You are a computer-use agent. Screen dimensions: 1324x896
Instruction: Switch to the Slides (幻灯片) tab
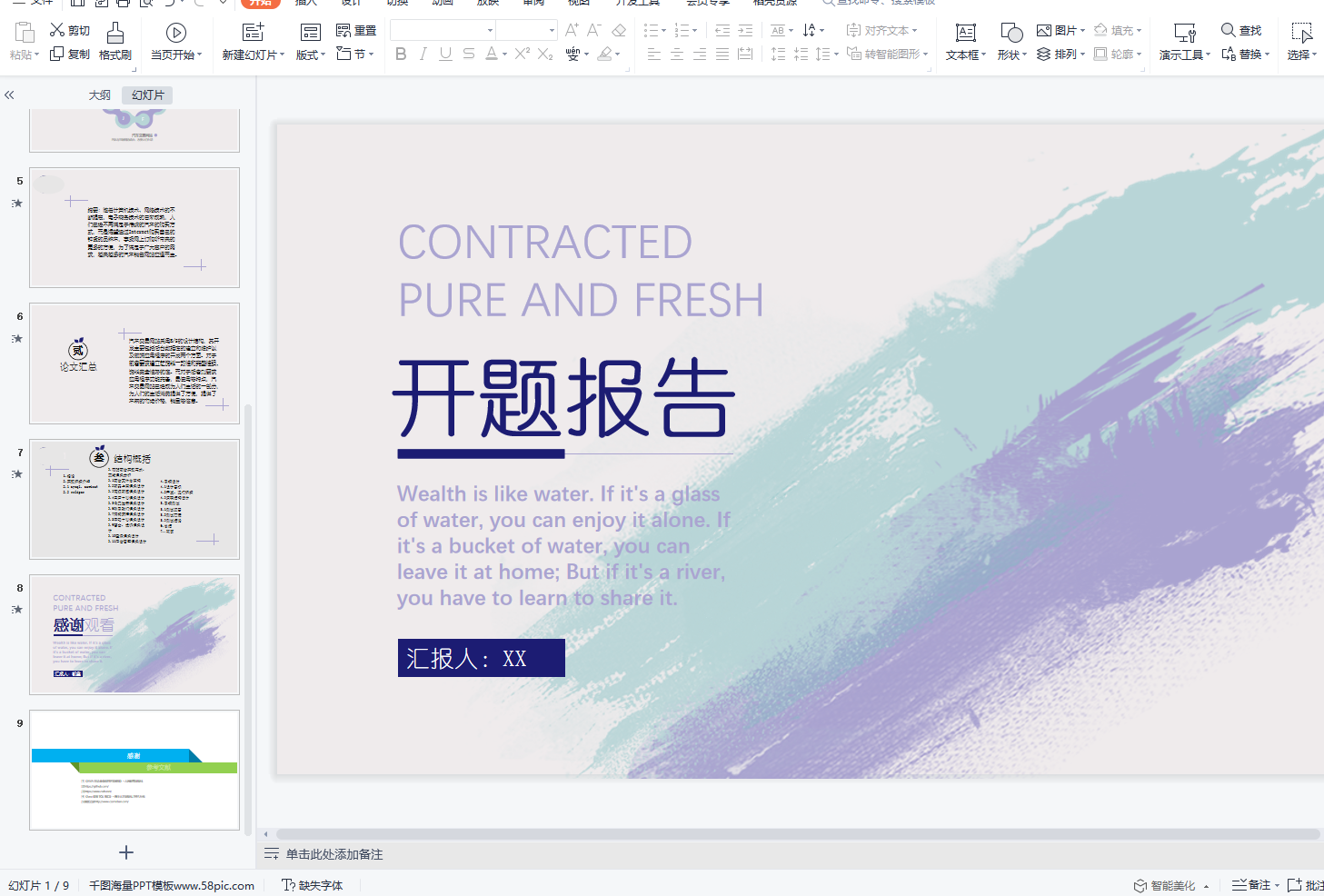coord(147,95)
